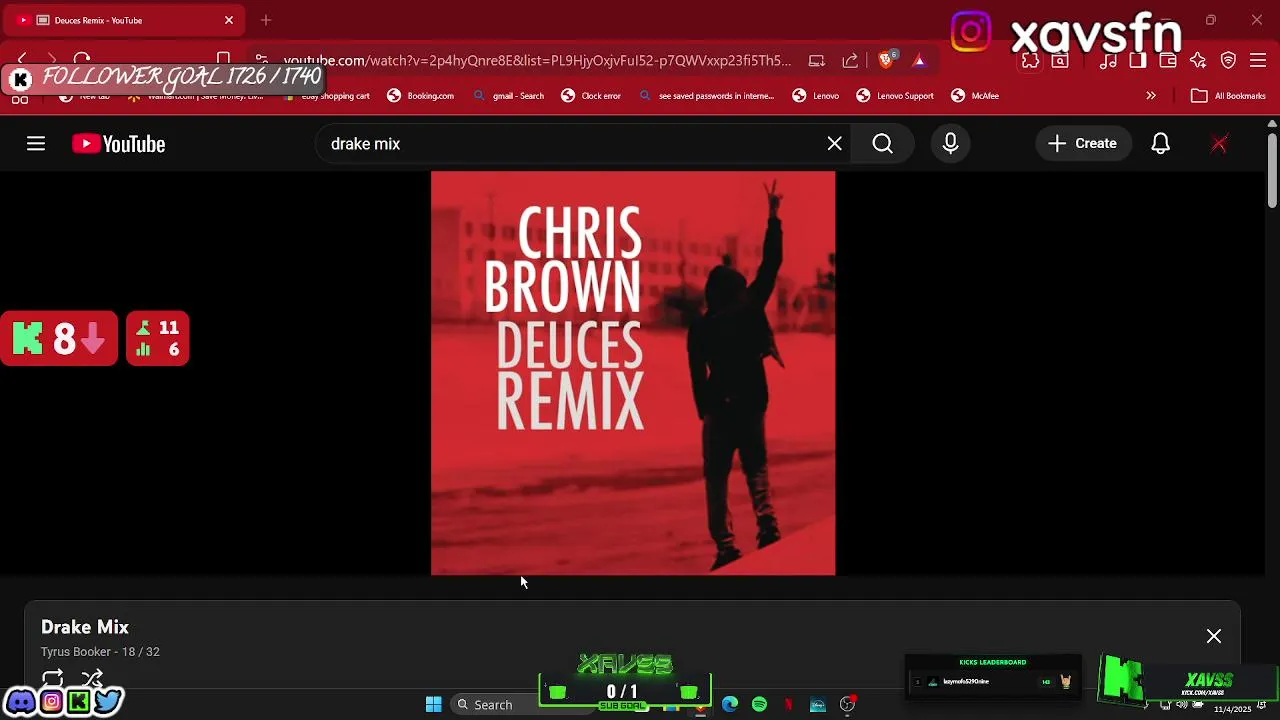This screenshot has height=720, width=1280.
Task: Open the Booking.com bookmark
Action: click(421, 96)
